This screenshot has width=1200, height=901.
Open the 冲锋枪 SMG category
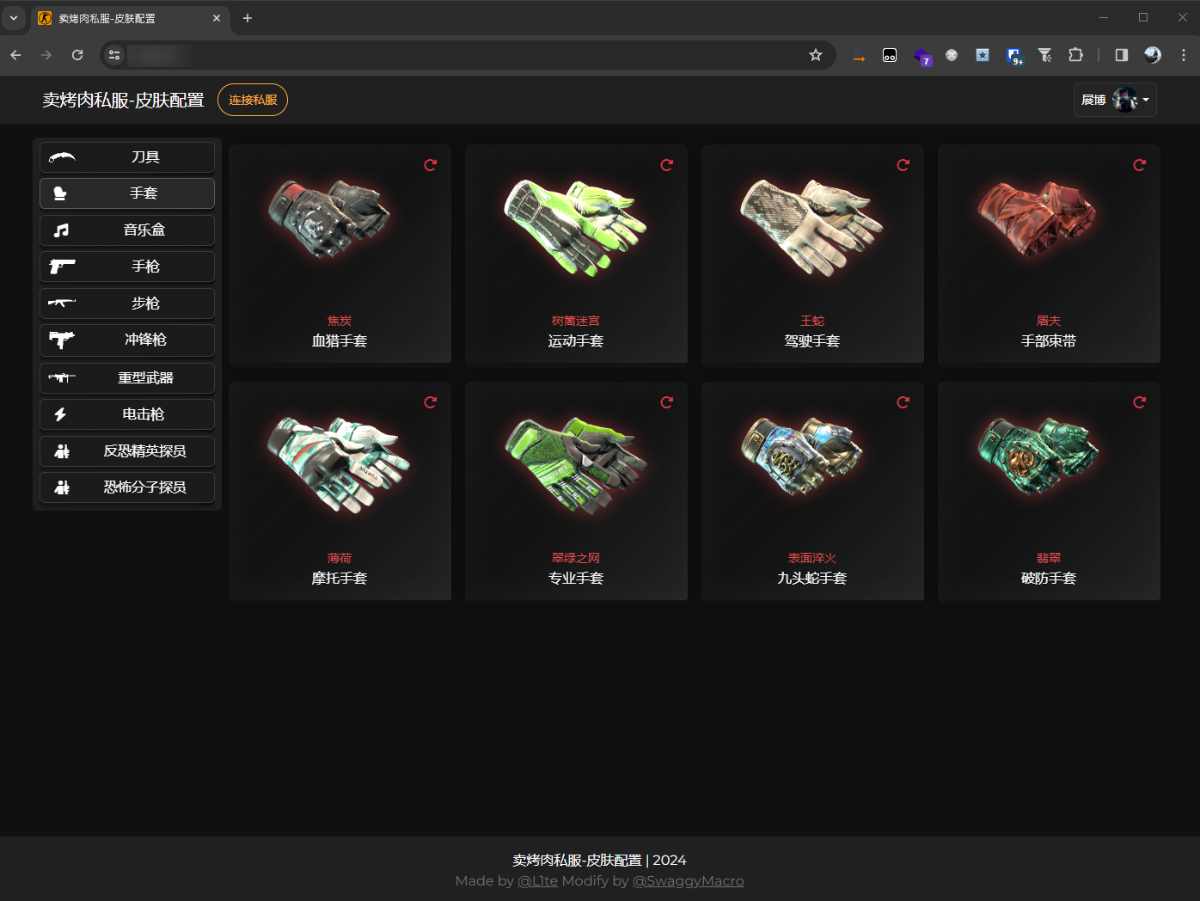127,340
